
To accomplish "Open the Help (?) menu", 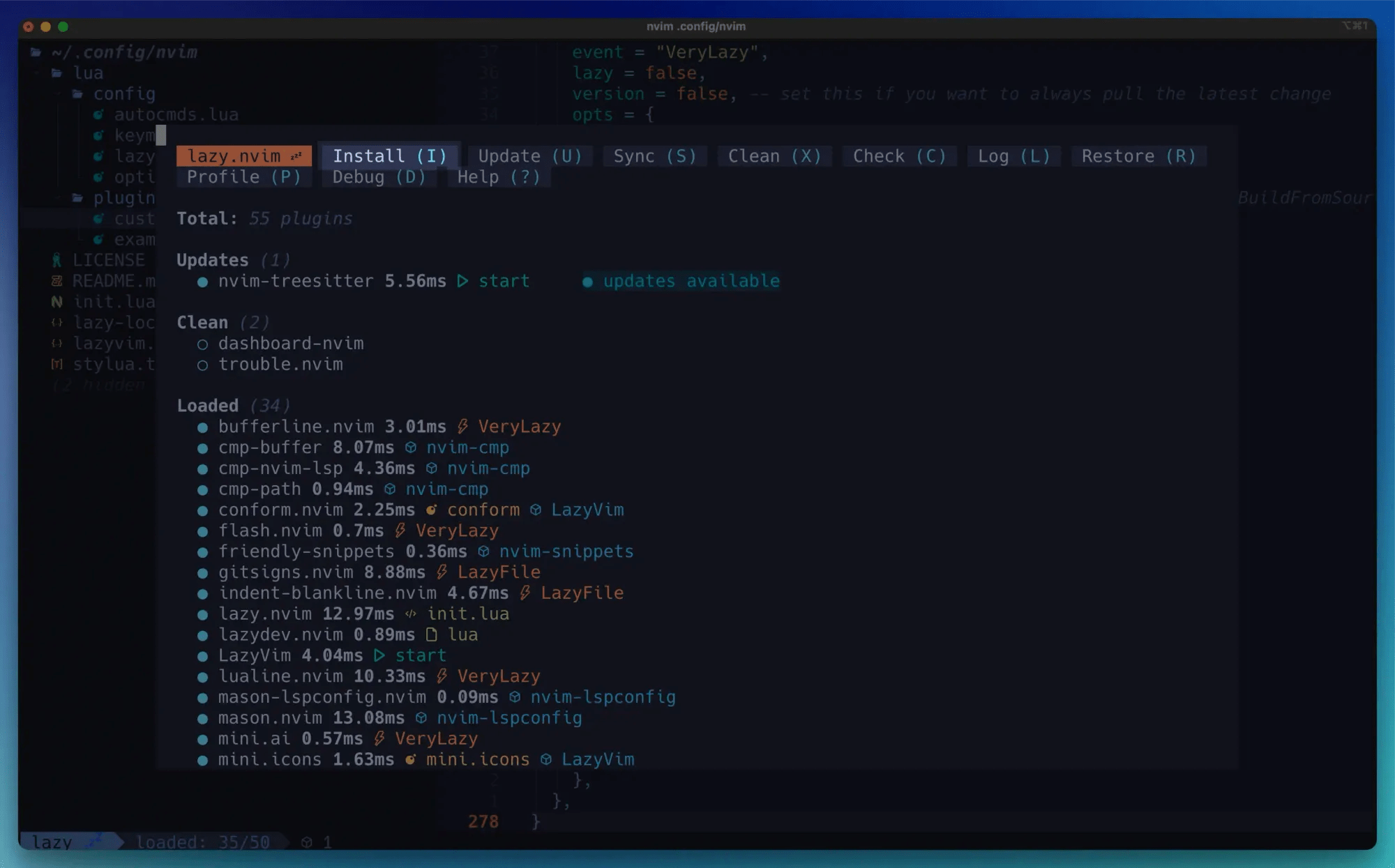I will 498,177.
